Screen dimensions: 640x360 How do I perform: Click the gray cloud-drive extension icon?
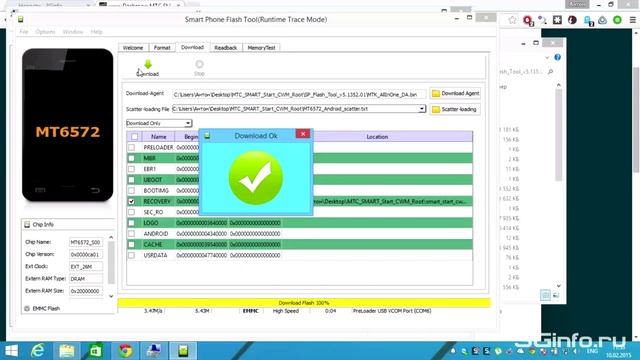point(602,20)
